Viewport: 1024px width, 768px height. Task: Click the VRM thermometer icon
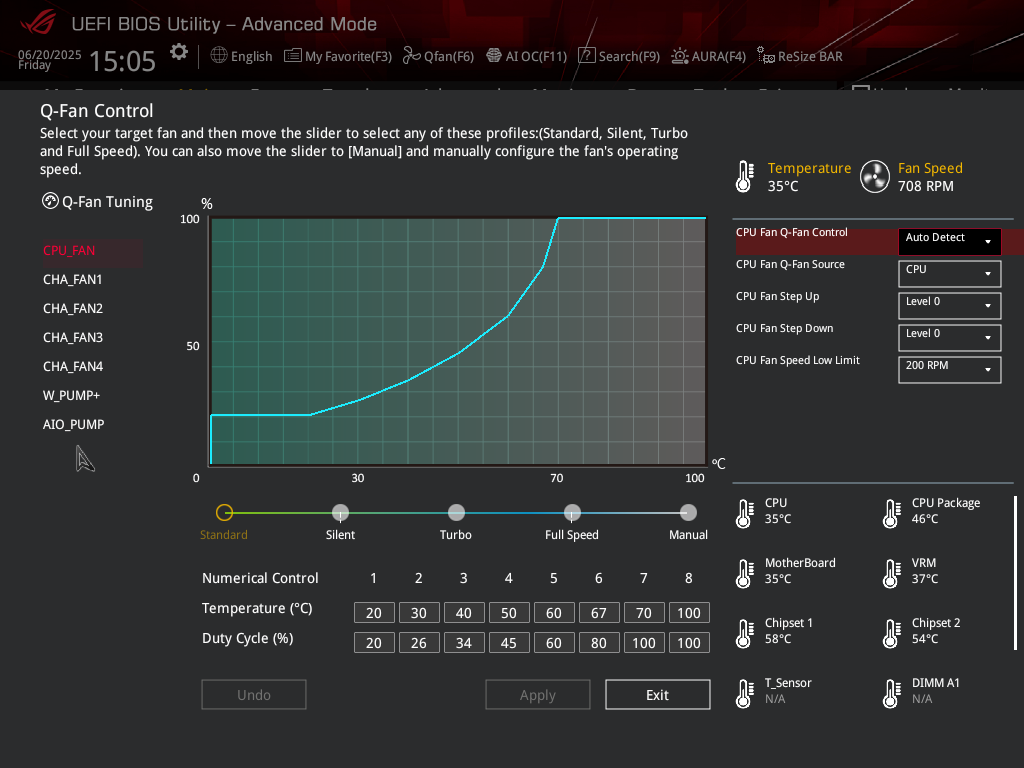[891, 573]
